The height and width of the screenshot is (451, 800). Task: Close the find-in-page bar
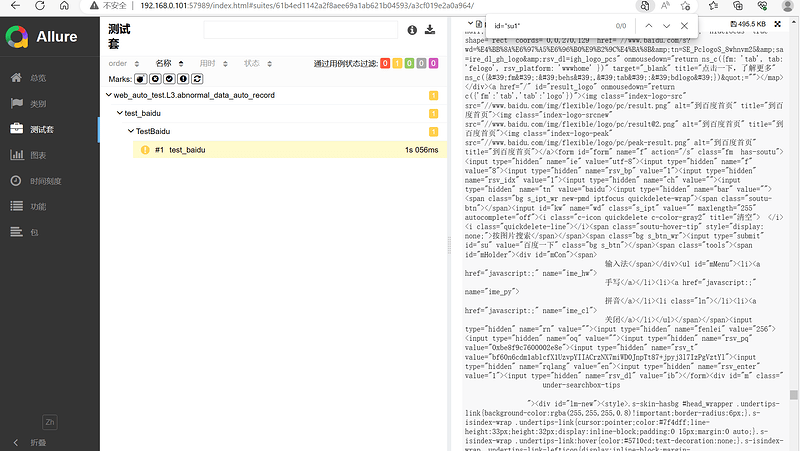(684, 26)
